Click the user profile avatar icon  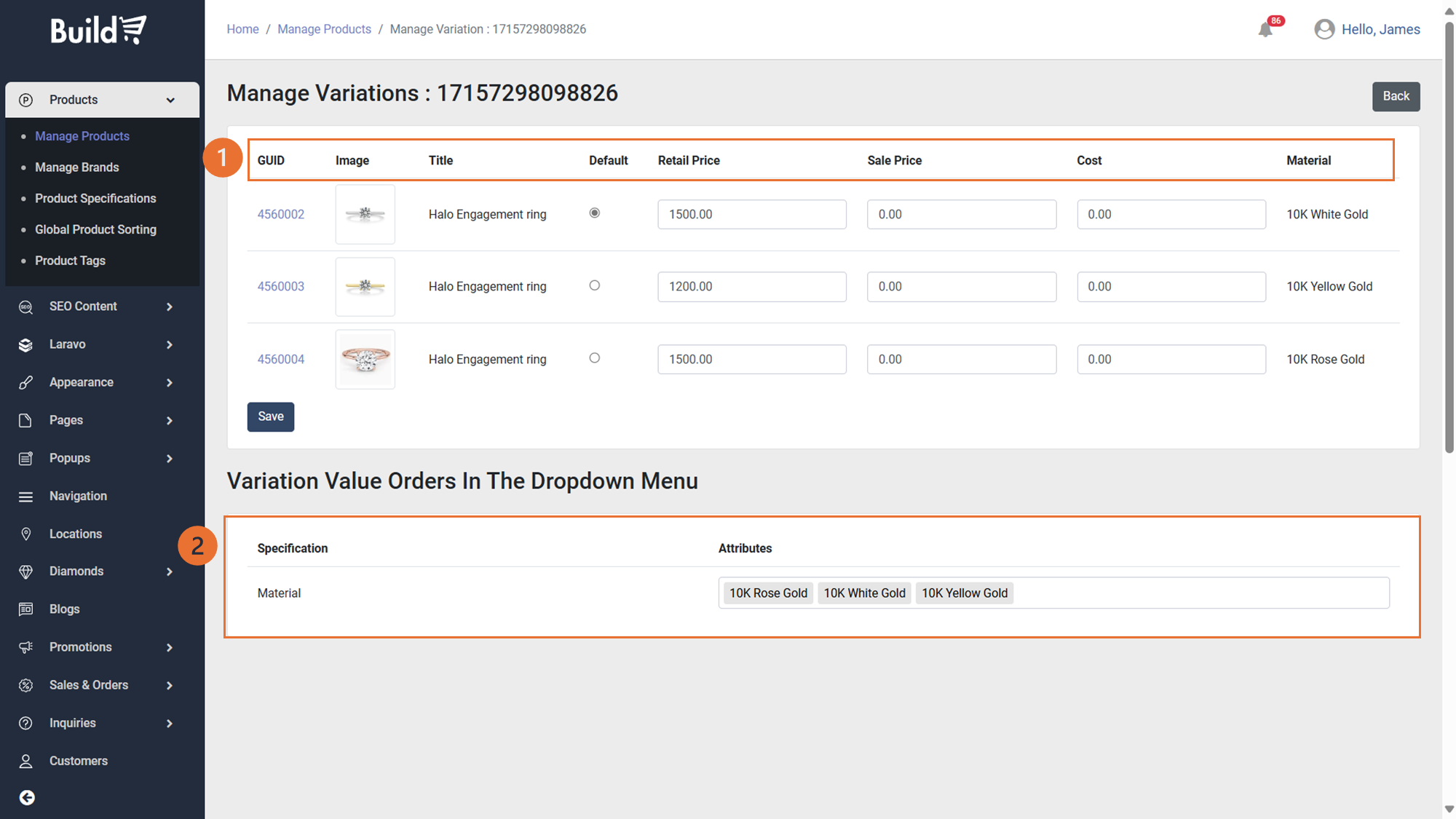pyautogui.click(x=1324, y=29)
